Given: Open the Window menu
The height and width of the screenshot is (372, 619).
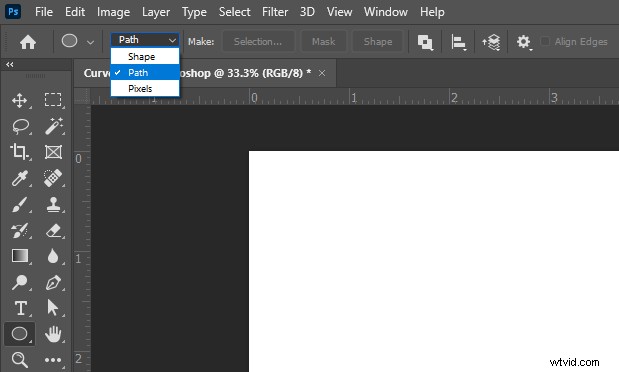Looking at the screenshot, I should 386,12.
